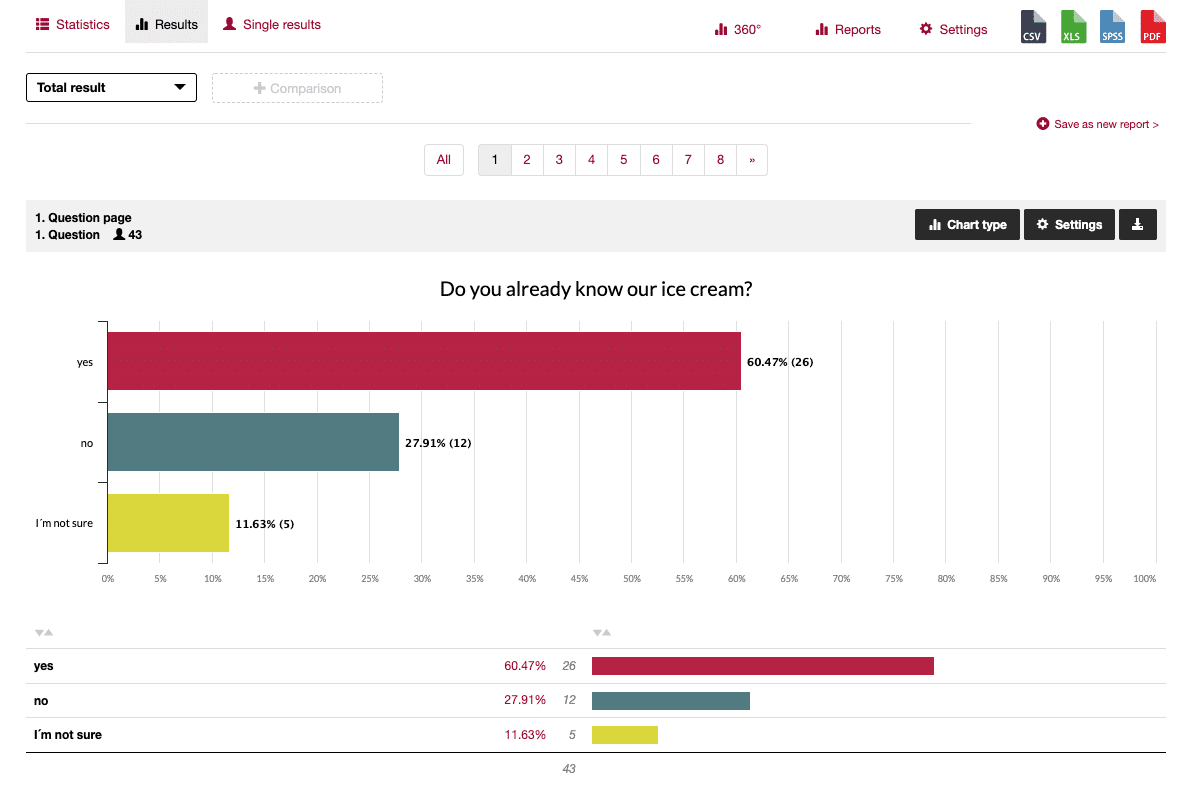Export results as CSV file

tap(1032, 27)
